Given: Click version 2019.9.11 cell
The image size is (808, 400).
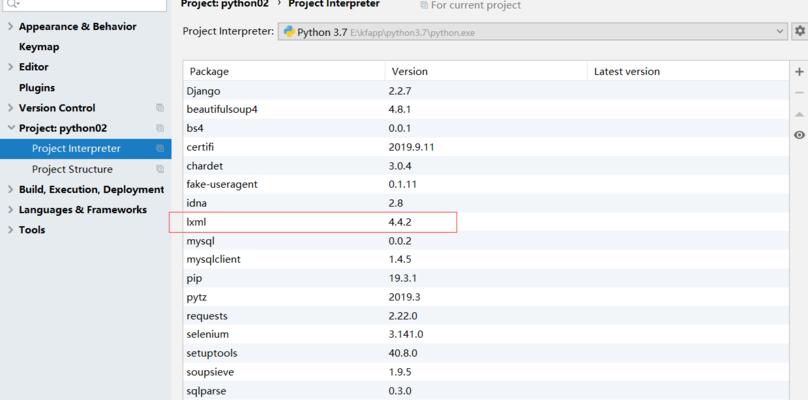Looking at the screenshot, I should pos(412,147).
